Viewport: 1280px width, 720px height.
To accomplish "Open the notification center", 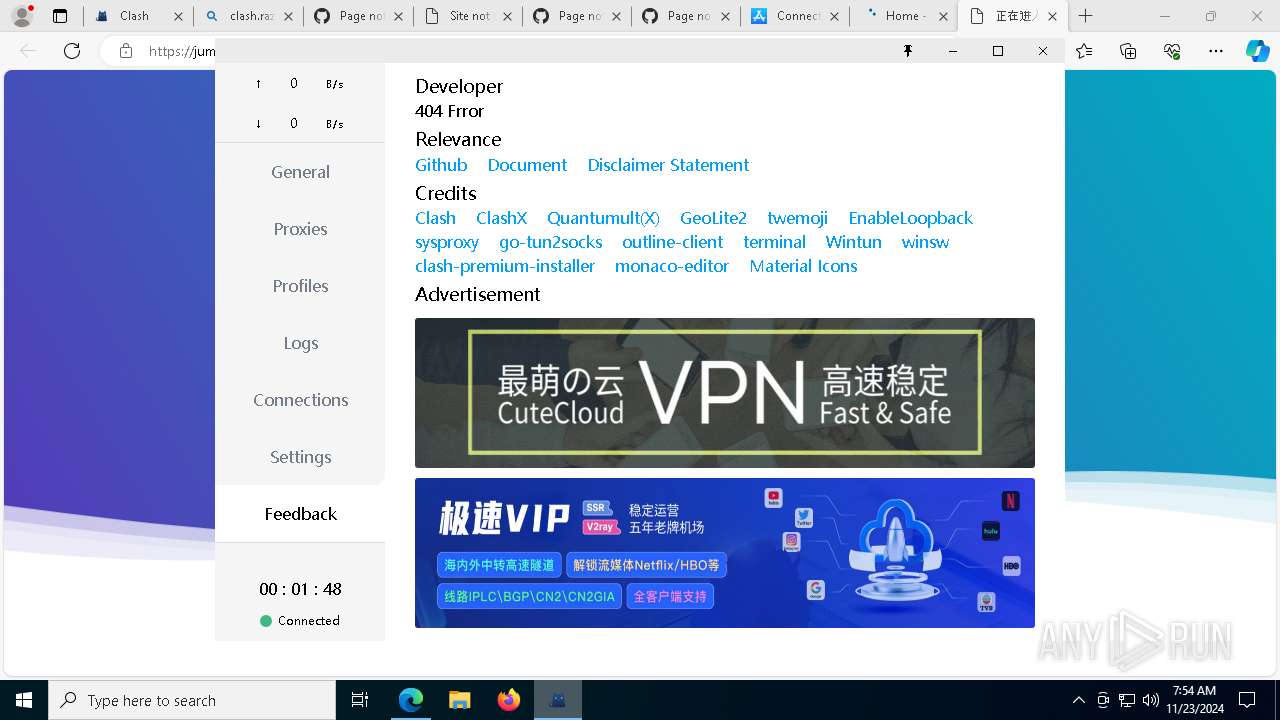I will (x=1247, y=700).
